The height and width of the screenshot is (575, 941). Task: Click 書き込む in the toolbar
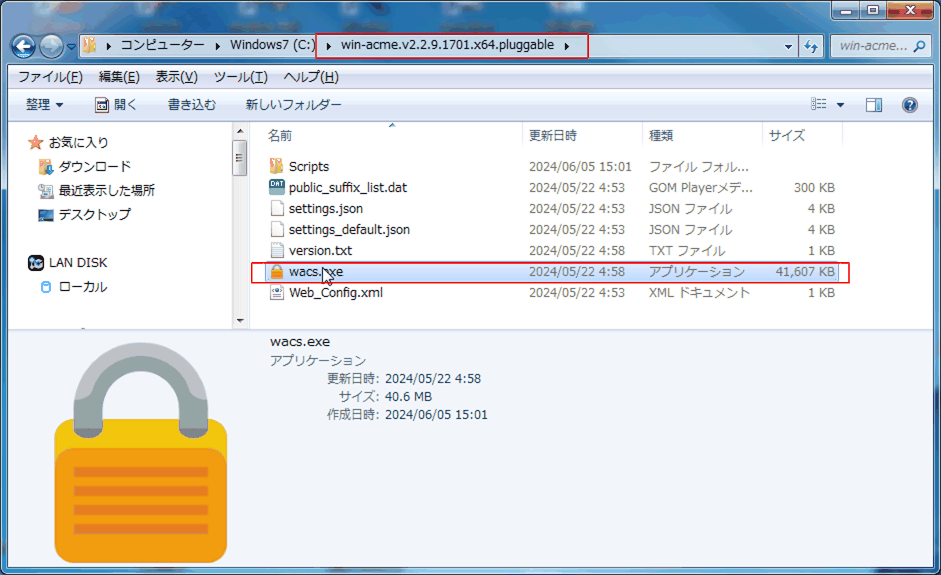(191, 104)
